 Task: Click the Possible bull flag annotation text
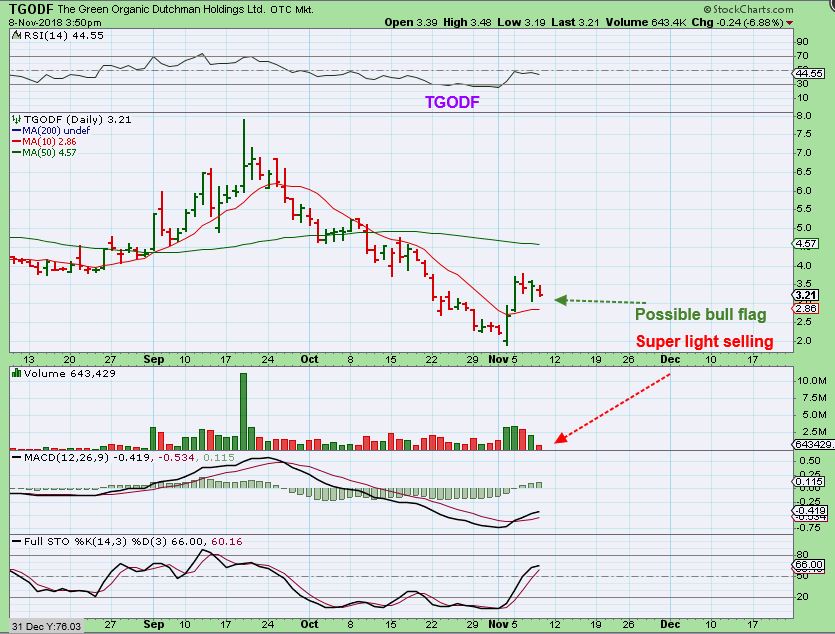pos(700,315)
